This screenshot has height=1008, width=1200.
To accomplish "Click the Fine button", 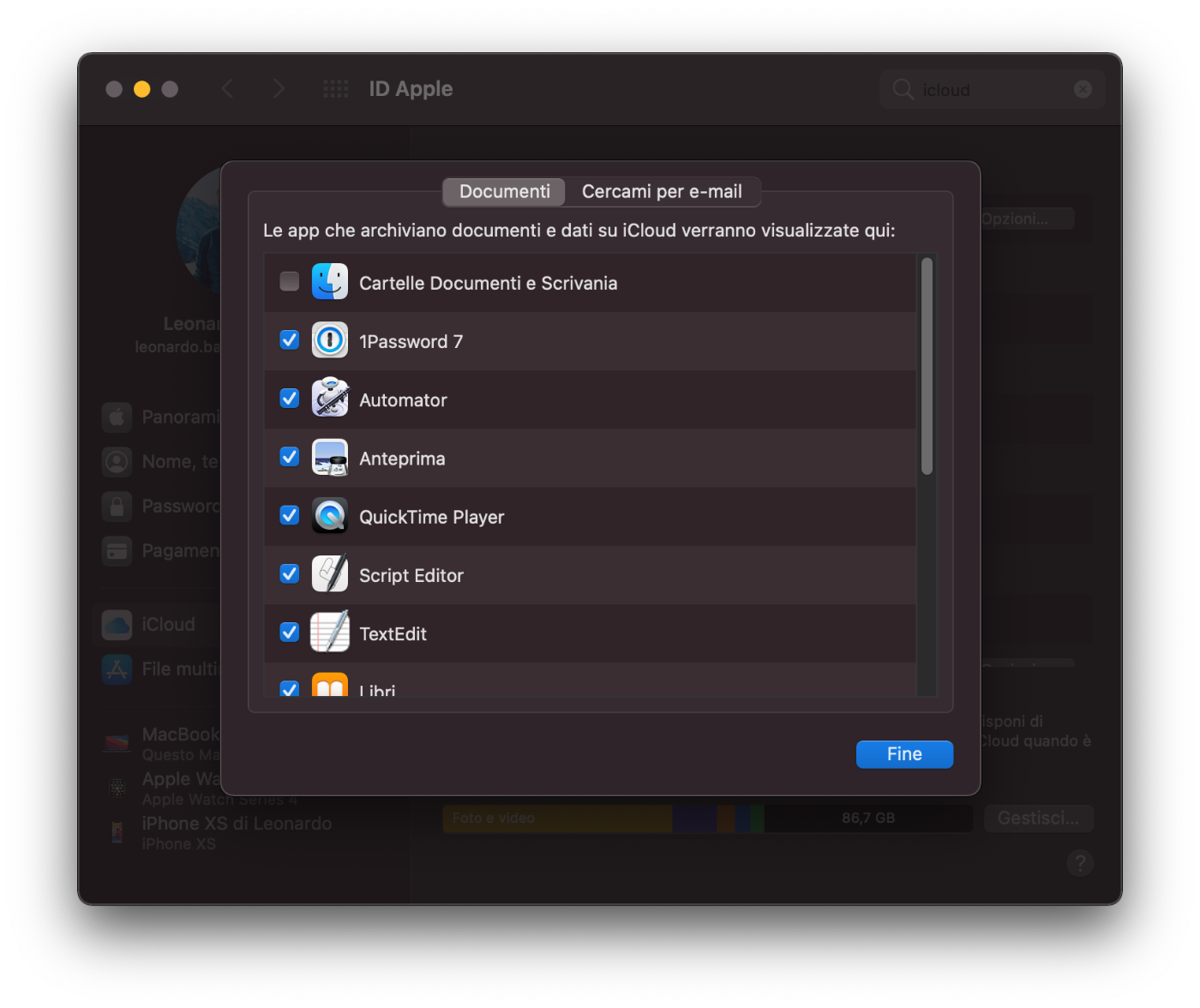I will (x=904, y=754).
